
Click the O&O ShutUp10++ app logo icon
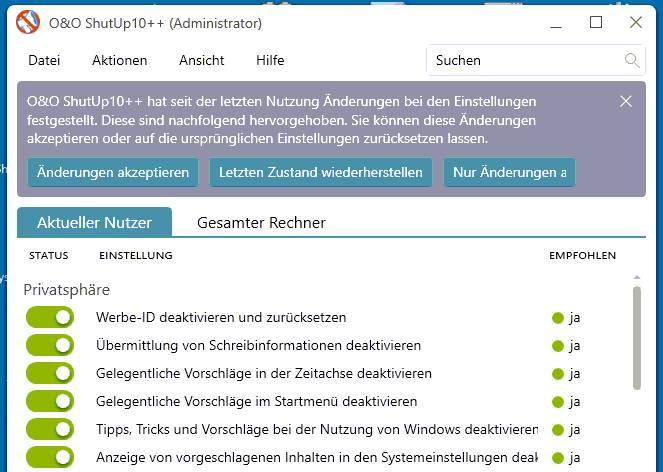(28, 22)
